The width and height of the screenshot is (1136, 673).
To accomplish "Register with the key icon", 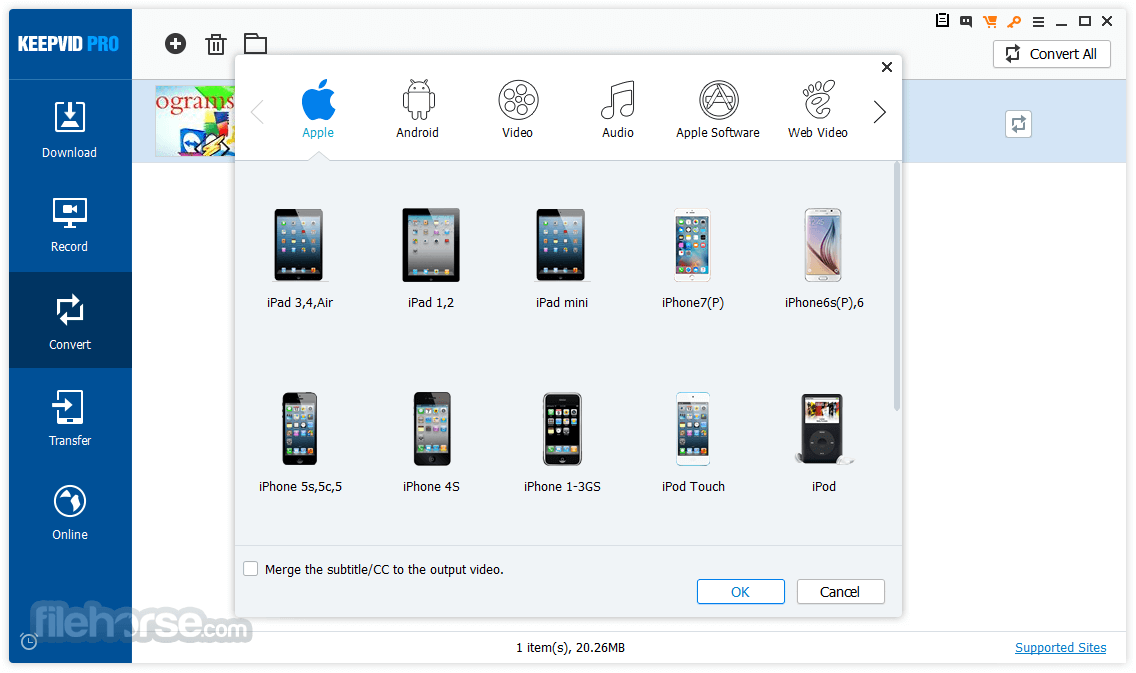I will pos(1013,20).
